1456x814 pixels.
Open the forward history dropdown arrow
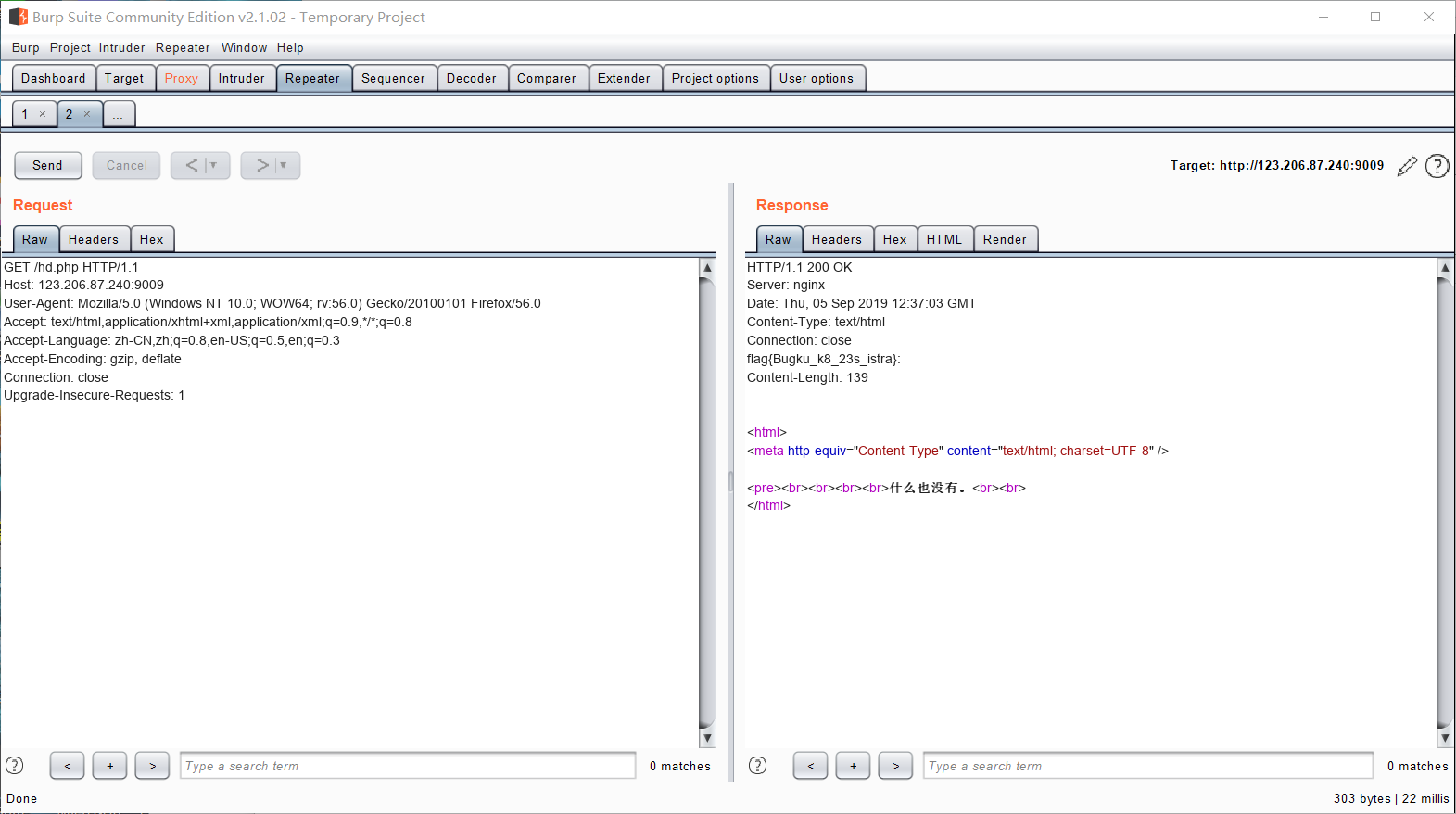coord(284,165)
